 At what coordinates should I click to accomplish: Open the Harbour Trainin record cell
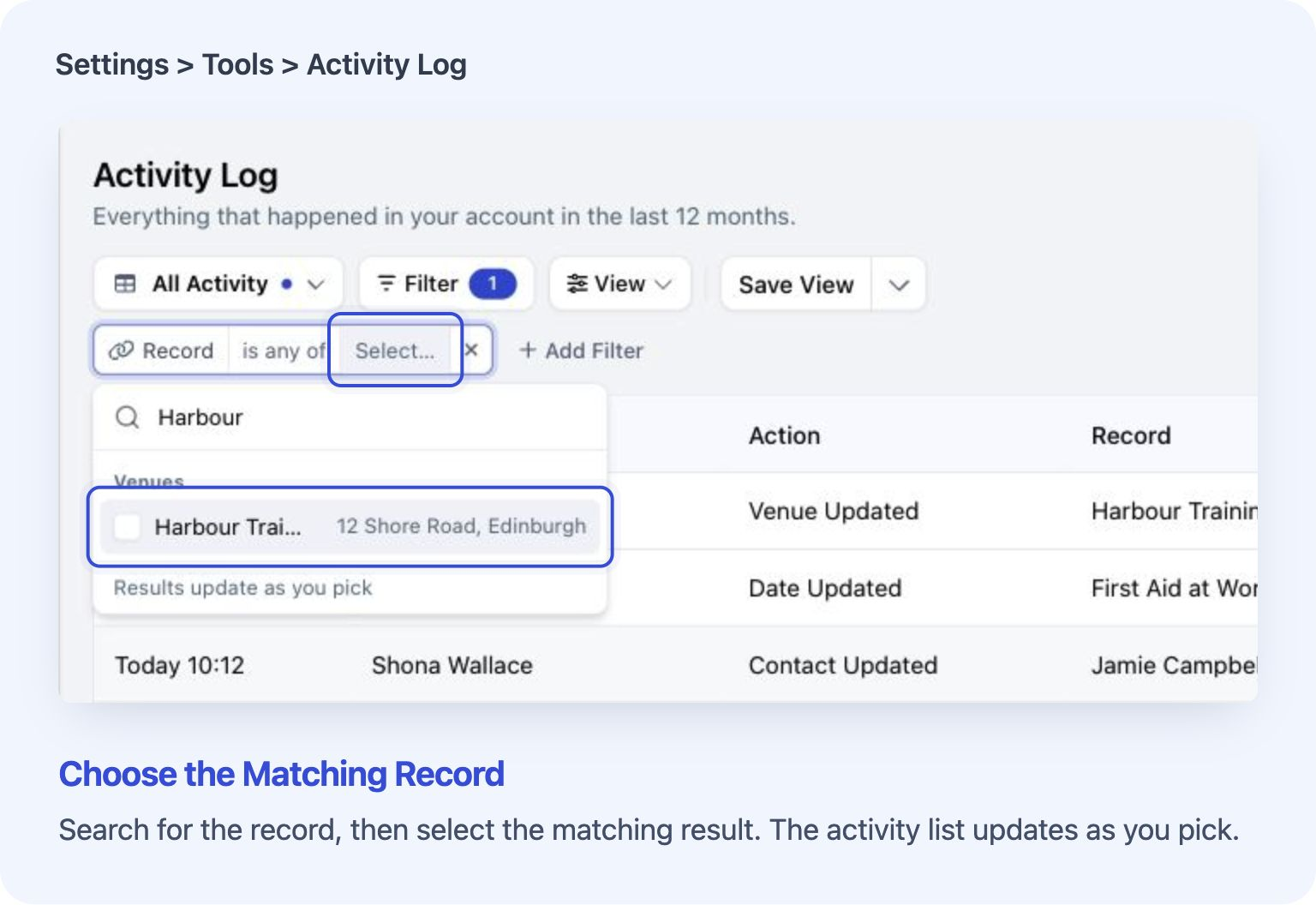tap(1174, 511)
